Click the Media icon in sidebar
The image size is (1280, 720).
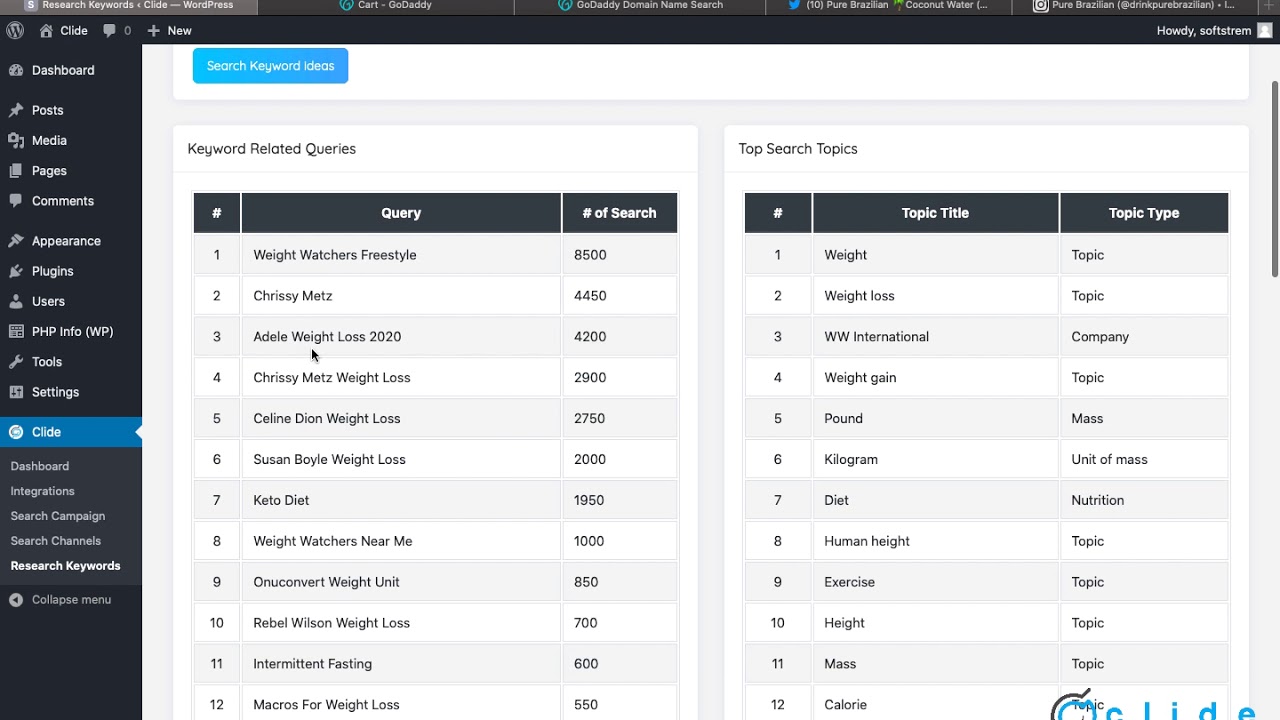pyautogui.click(x=15, y=140)
